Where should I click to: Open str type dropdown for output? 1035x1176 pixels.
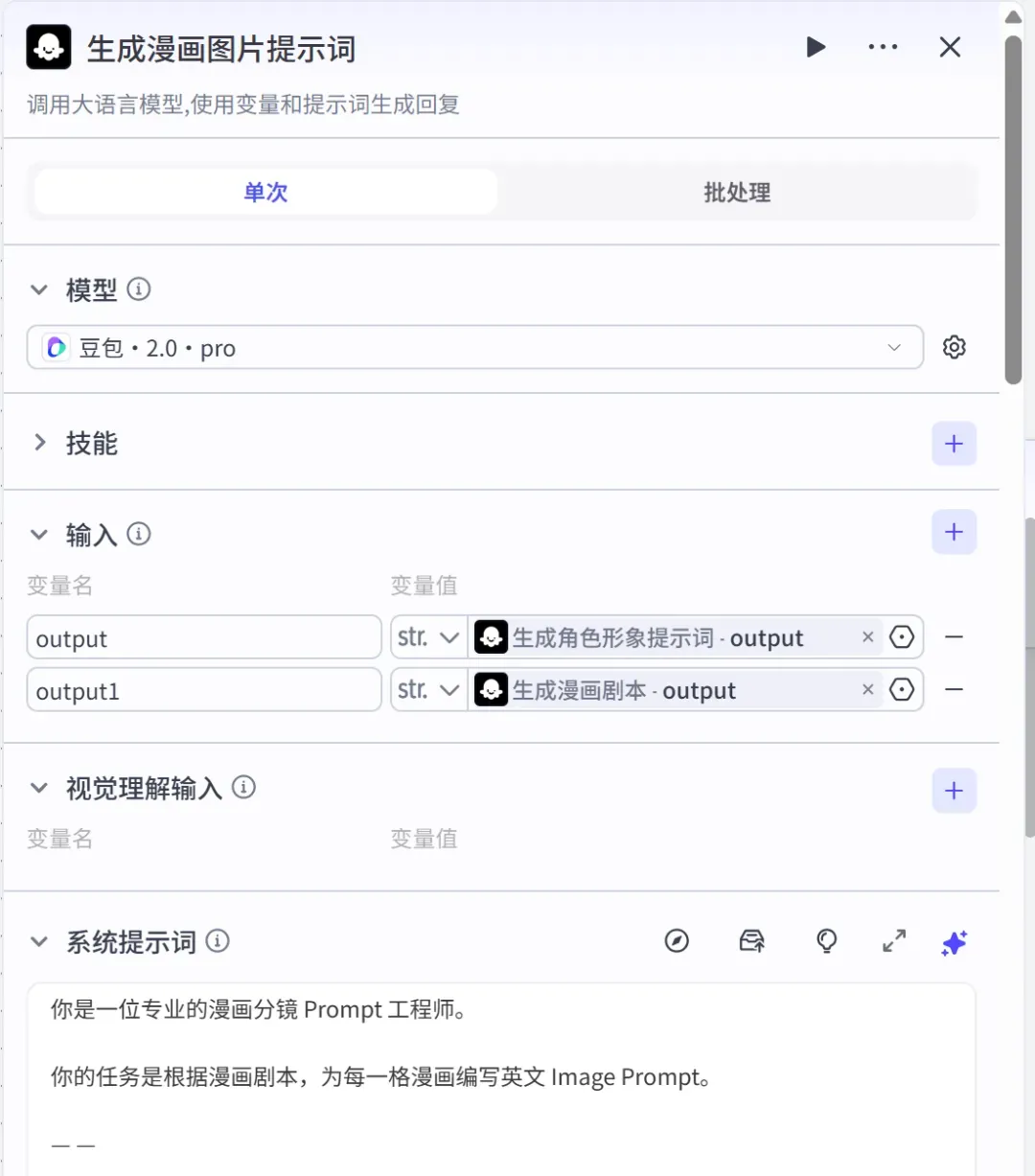tap(428, 637)
